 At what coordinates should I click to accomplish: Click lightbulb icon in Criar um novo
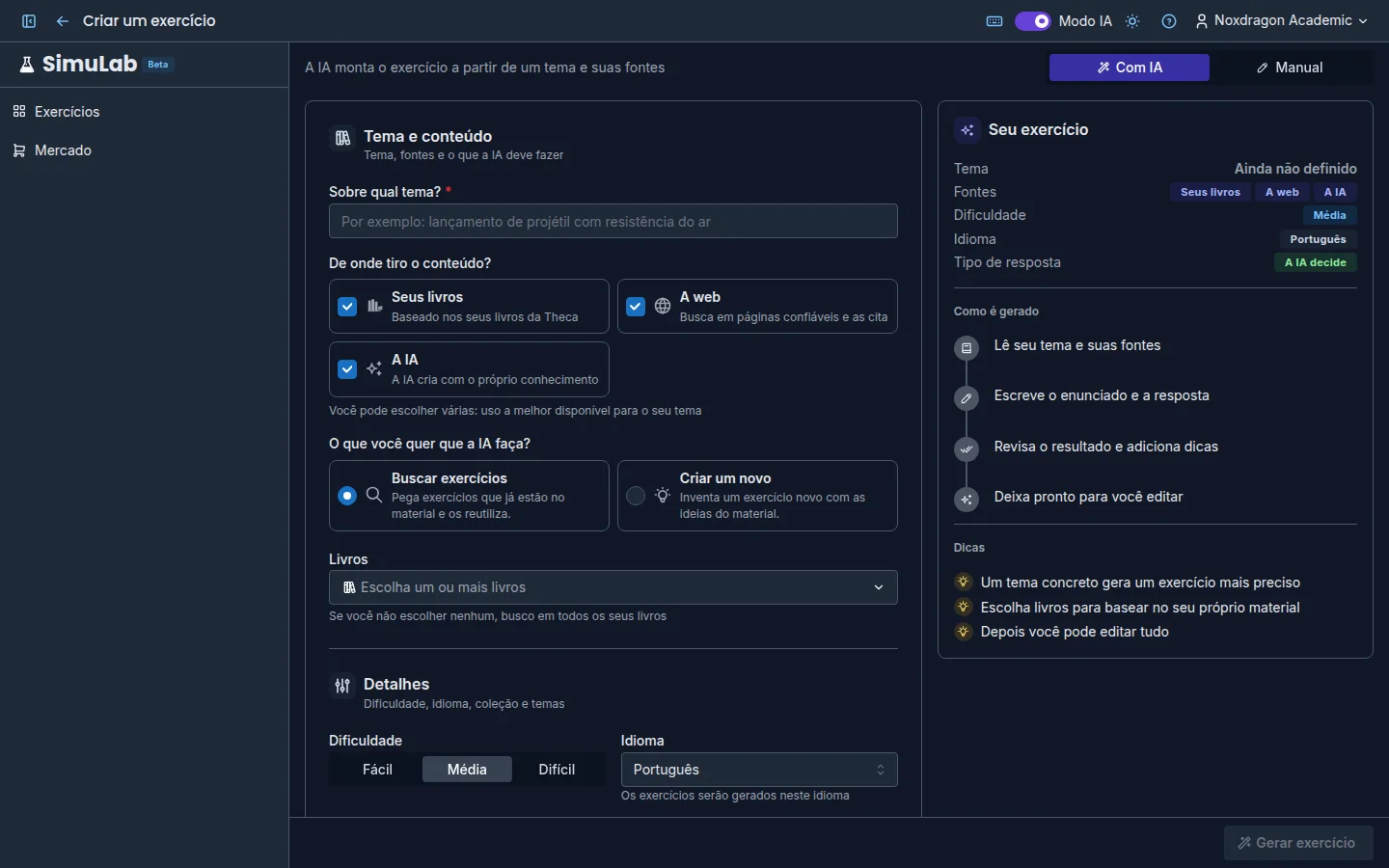[x=663, y=495]
